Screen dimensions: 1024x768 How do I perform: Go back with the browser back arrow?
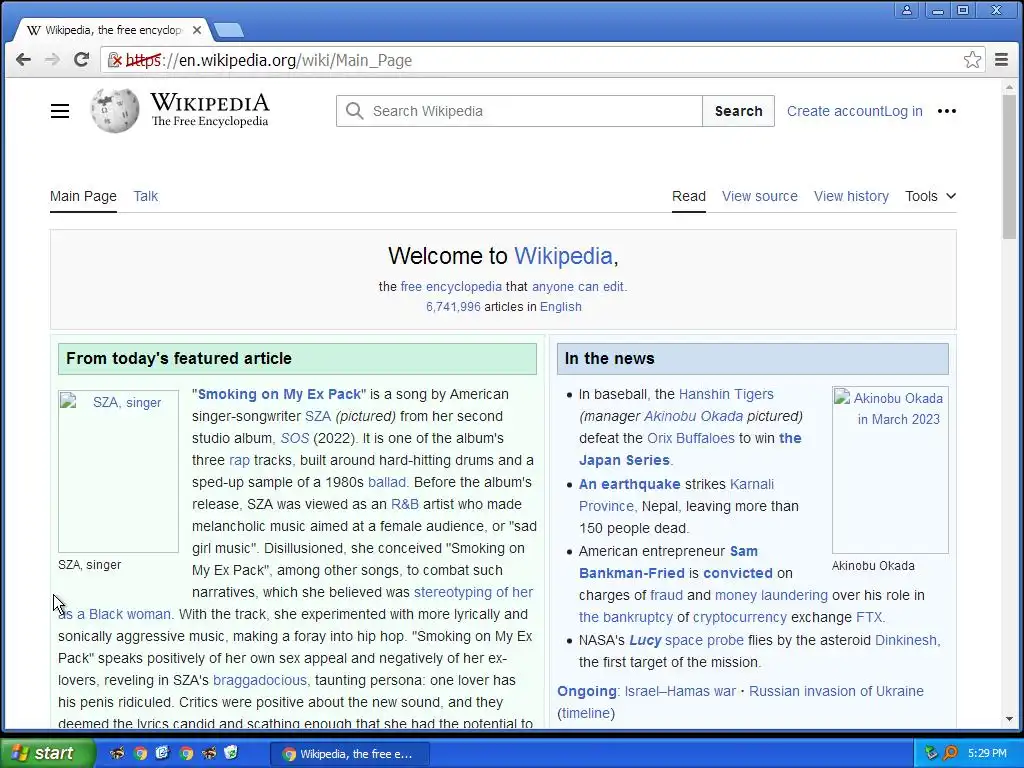click(x=24, y=60)
